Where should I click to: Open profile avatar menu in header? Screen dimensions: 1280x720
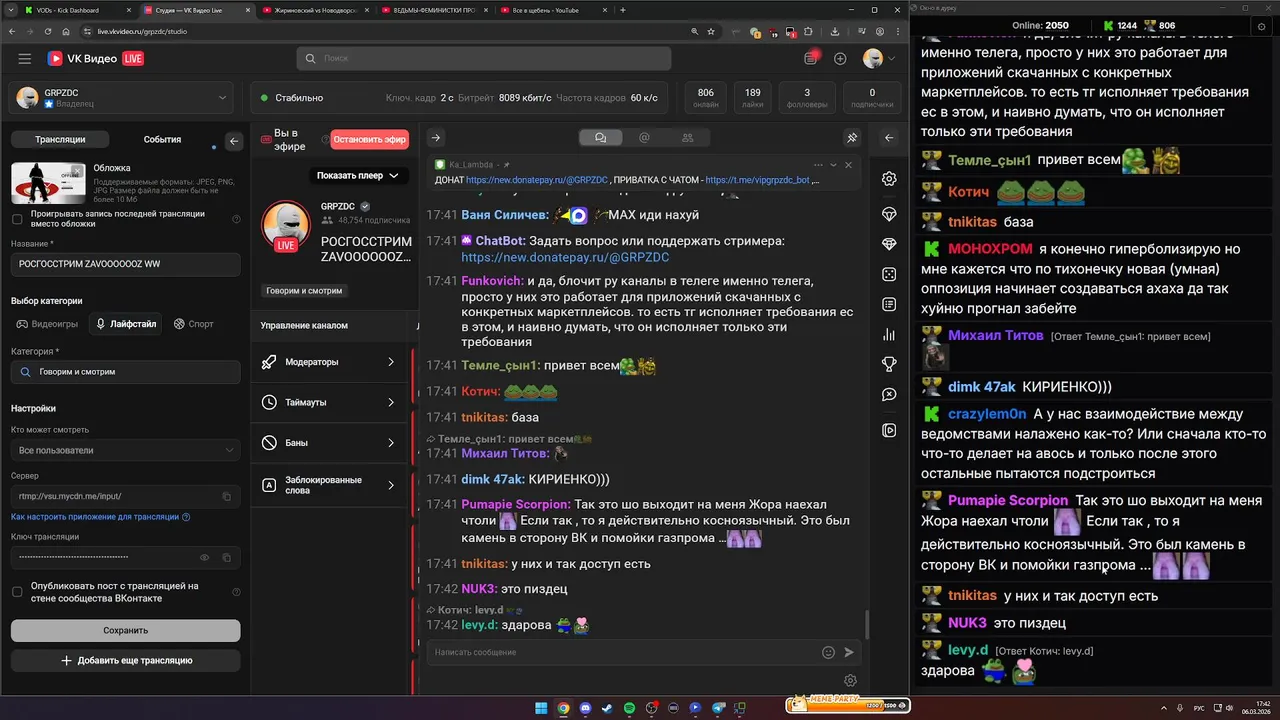point(879,59)
